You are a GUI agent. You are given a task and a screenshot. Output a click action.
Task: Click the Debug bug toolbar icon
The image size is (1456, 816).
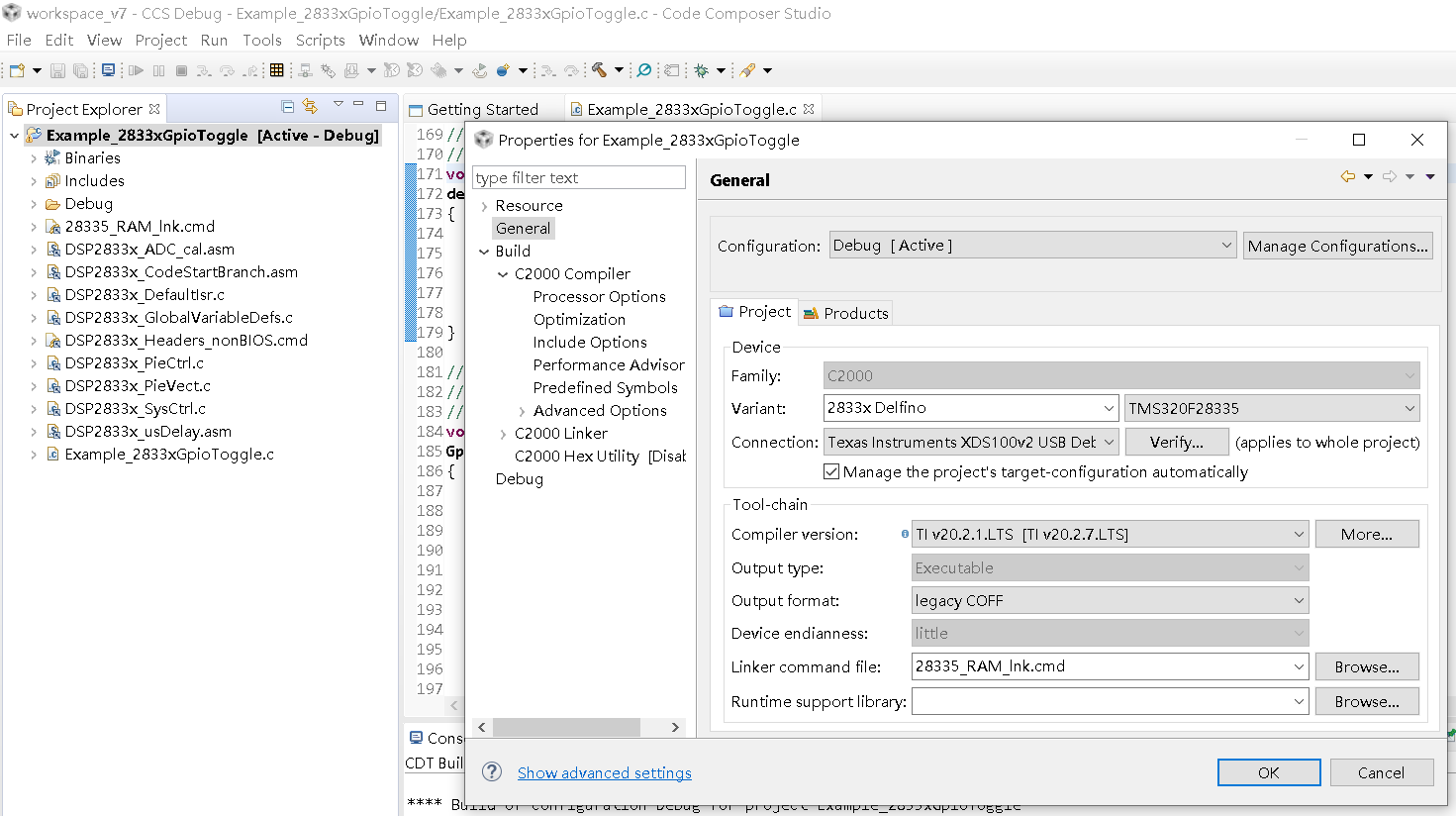click(702, 70)
